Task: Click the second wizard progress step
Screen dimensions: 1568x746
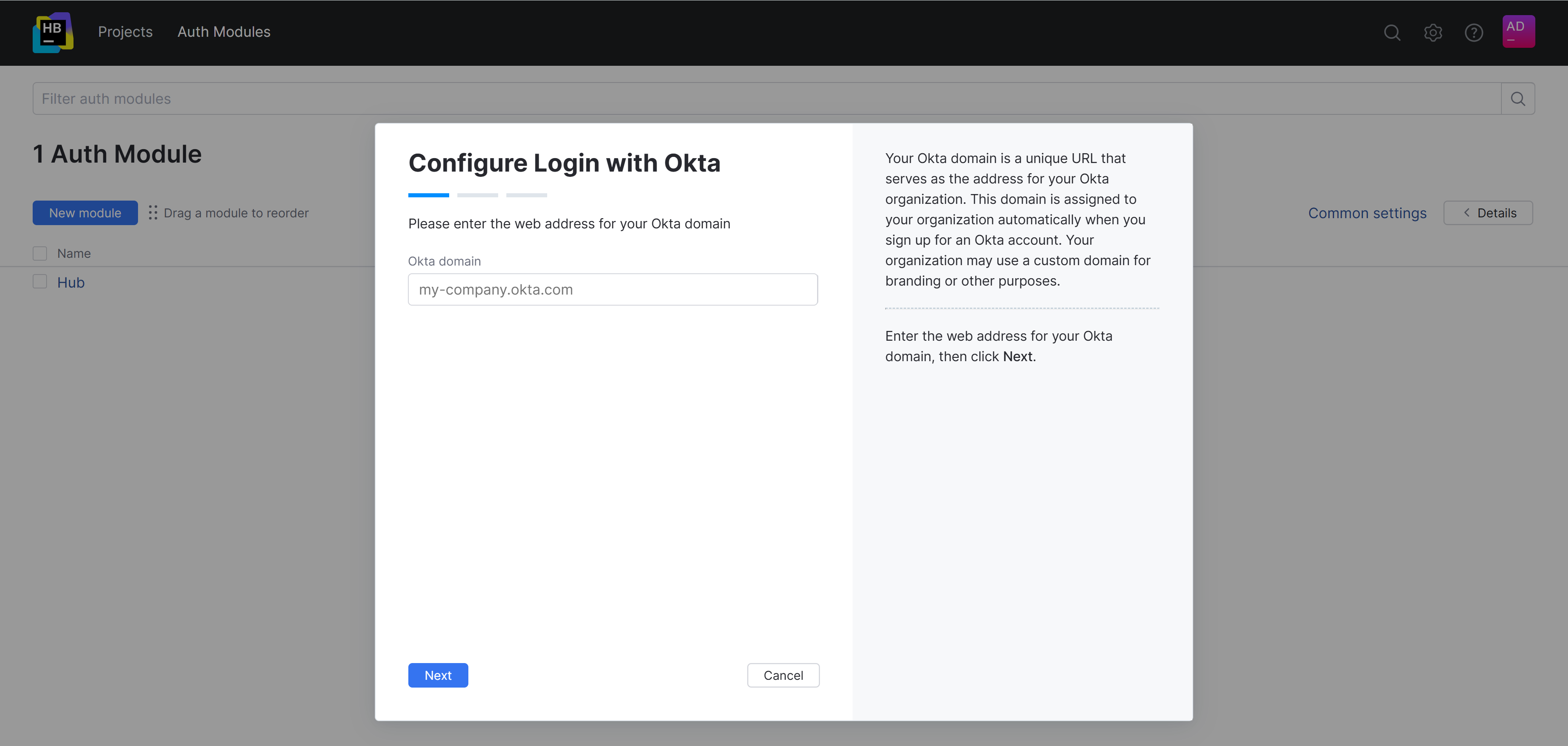Action: pyautogui.click(x=477, y=195)
